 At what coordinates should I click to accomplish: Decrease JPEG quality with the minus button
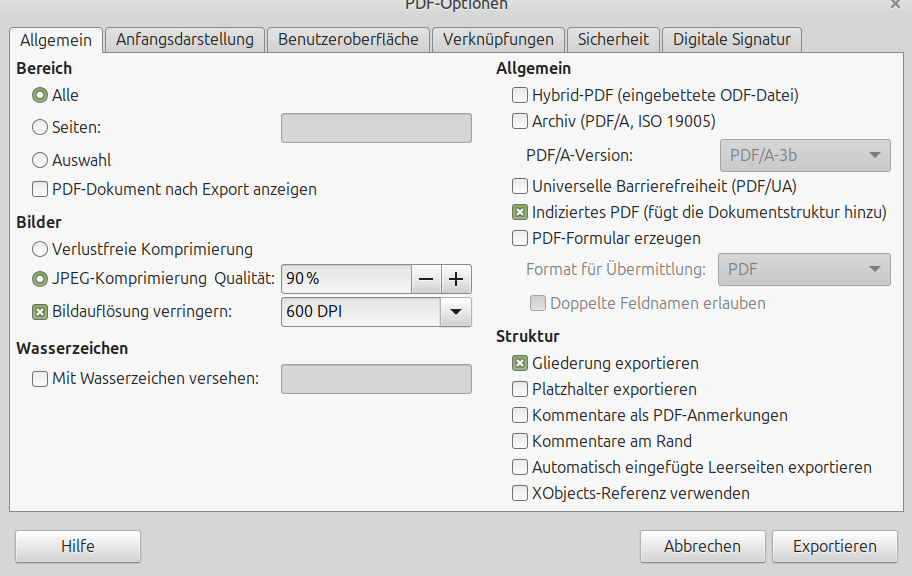coord(426,279)
